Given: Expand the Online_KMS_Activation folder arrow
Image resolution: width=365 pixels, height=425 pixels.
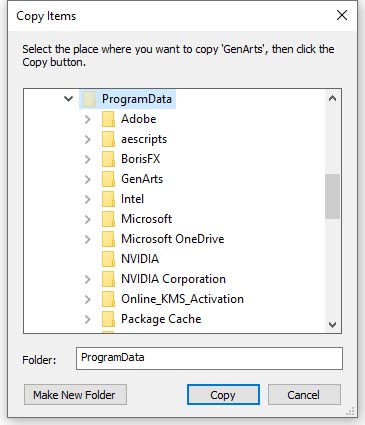Looking at the screenshot, I should click(88, 299).
